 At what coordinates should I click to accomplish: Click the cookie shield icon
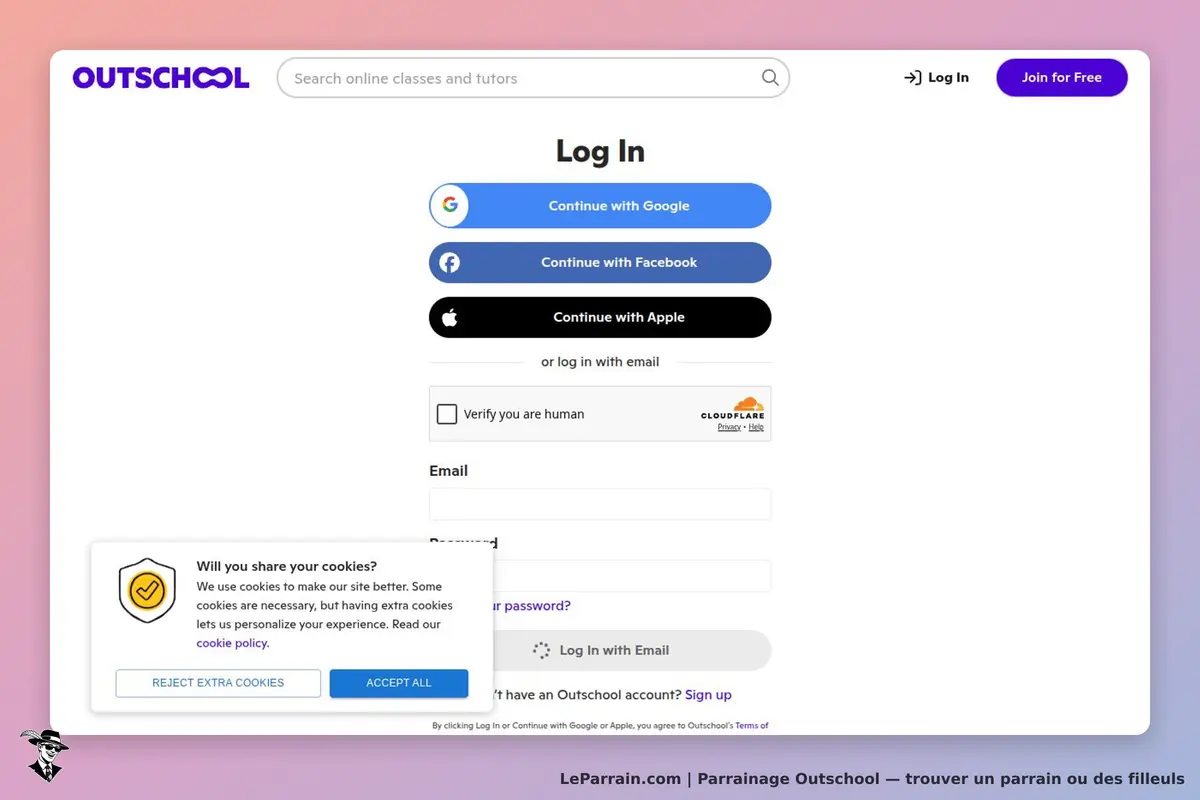147,591
